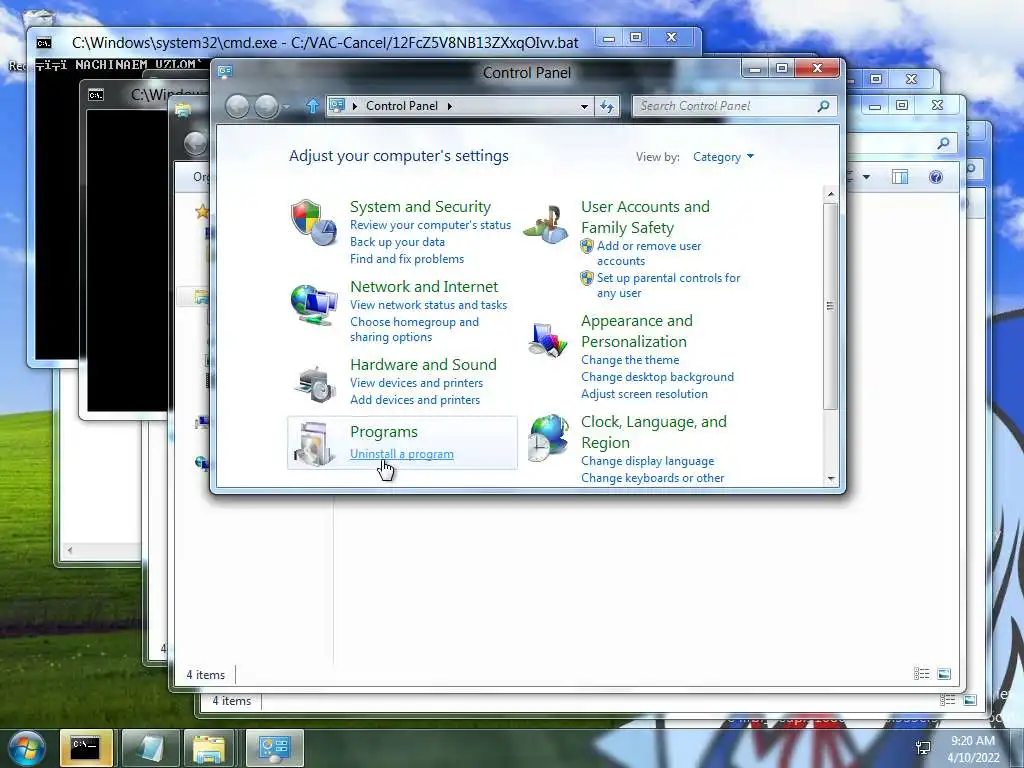Screen dimensions: 1024x768
Task: Open Network and Internet heading
Action: click(424, 286)
